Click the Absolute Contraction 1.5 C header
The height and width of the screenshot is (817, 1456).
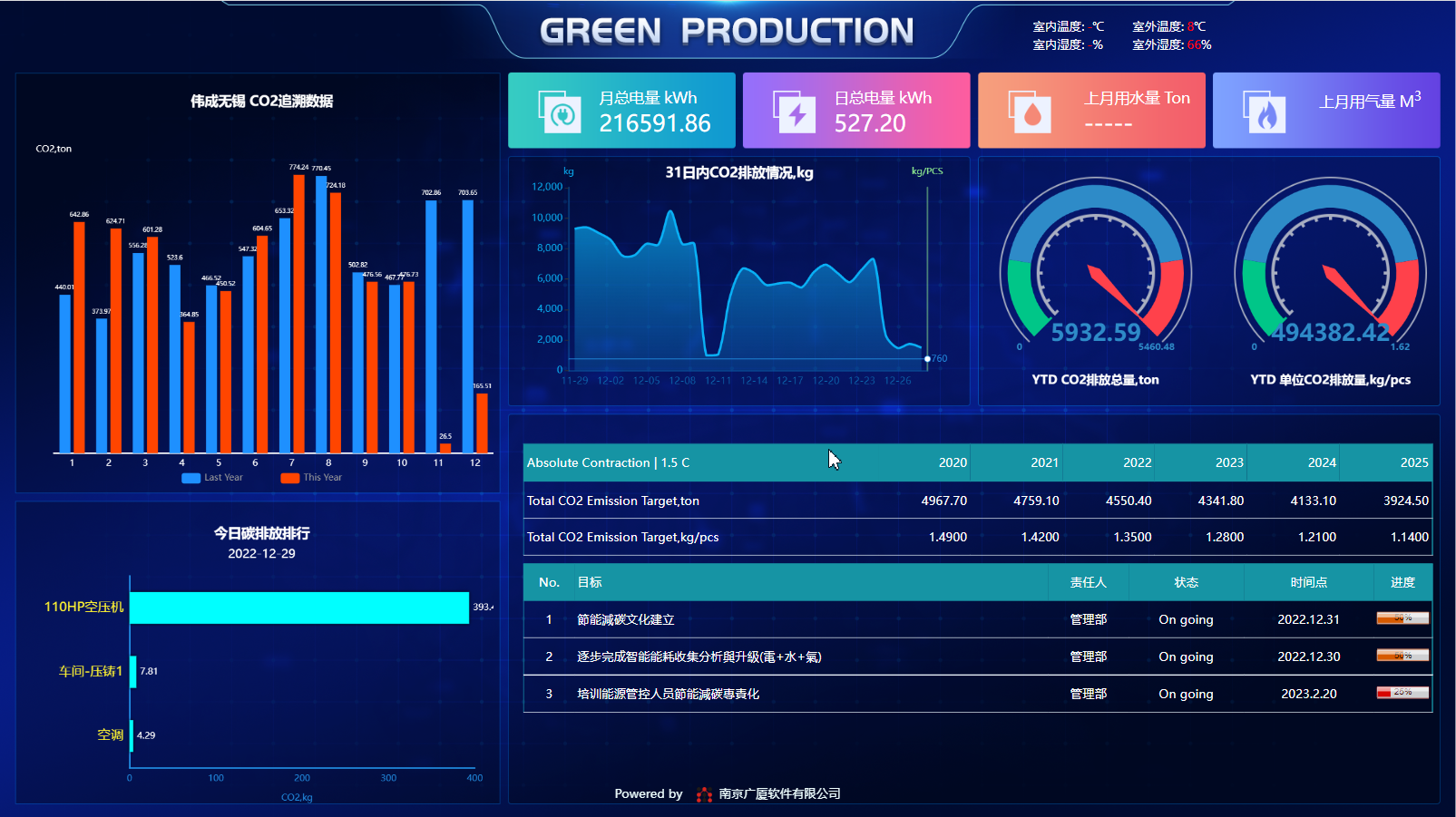pos(608,463)
